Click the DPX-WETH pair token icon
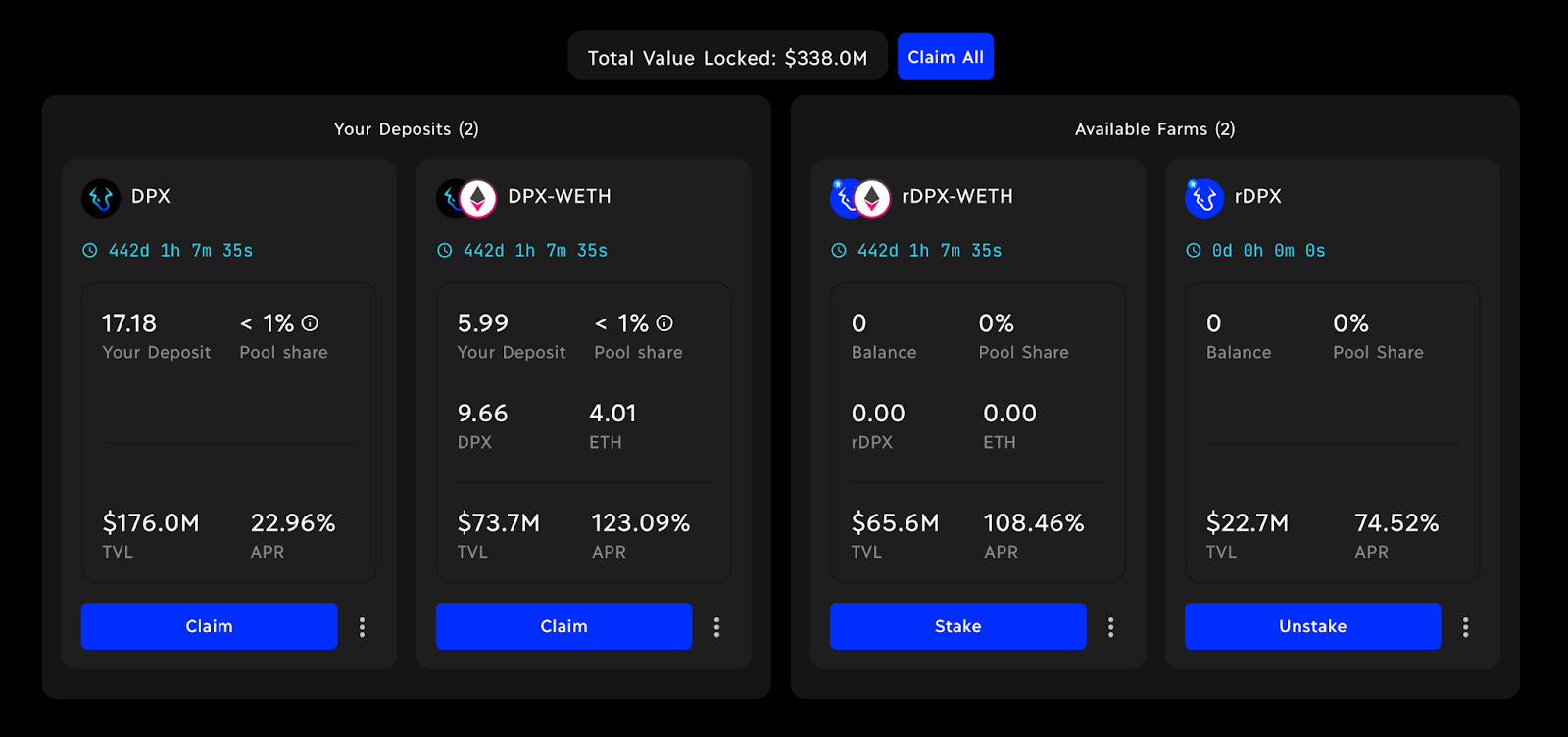The width and height of the screenshot is (1568, 737). (466, 198)
